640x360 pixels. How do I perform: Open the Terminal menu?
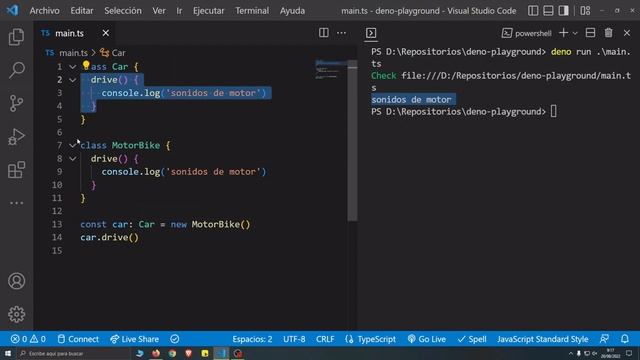tap(252, 11)
